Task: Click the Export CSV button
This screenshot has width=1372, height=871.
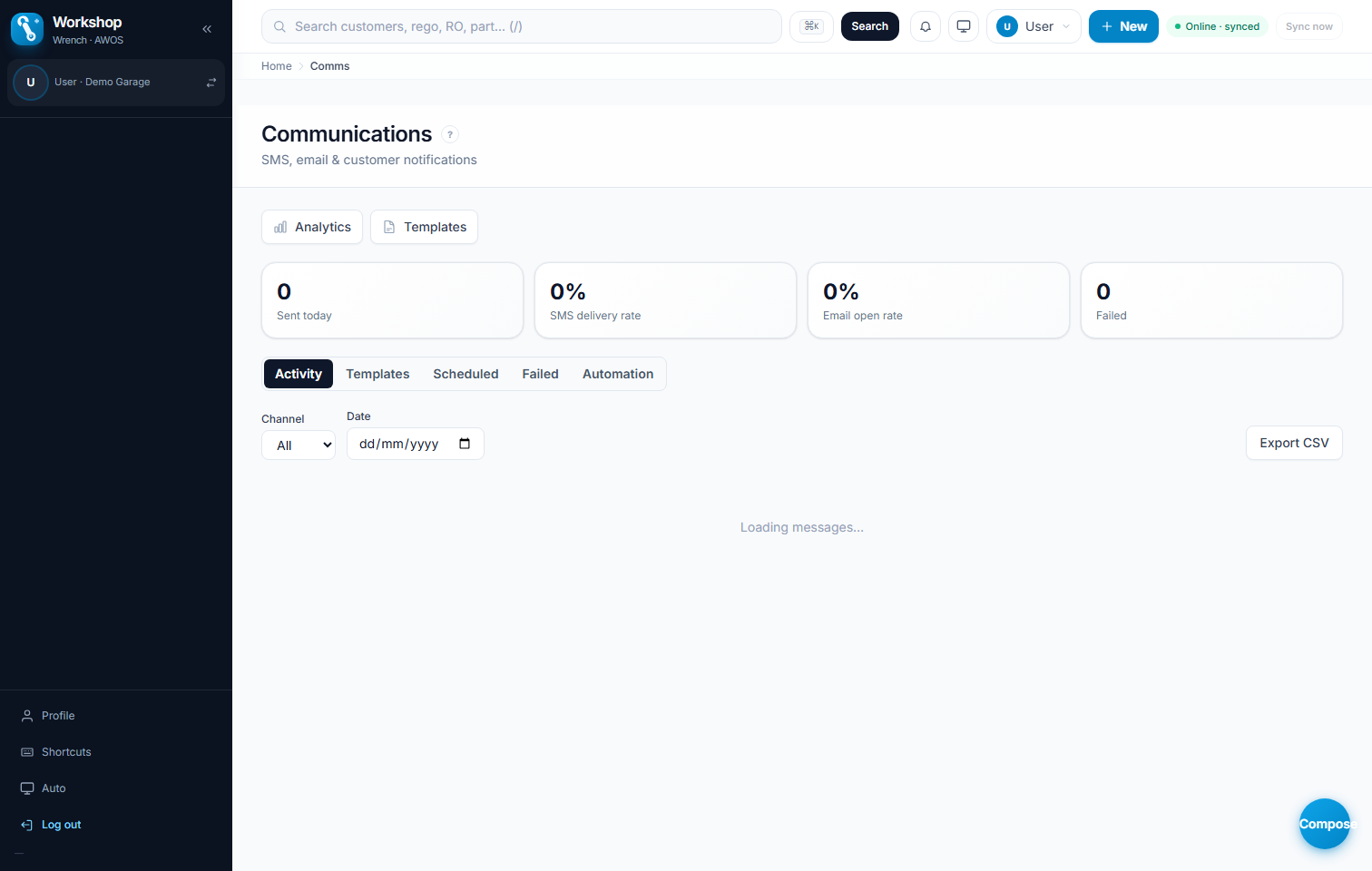Action: click(x=1294, y=443)
